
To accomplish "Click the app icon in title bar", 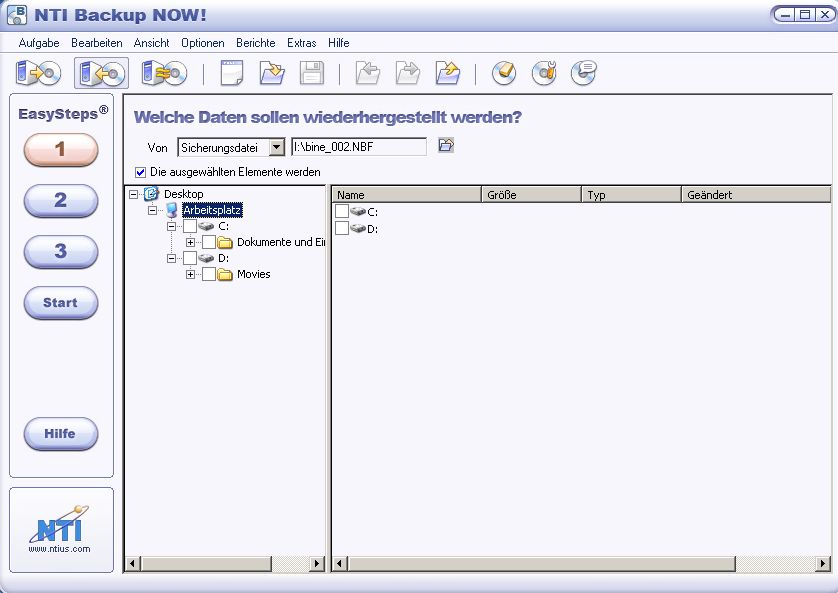I will click(17, 15).
